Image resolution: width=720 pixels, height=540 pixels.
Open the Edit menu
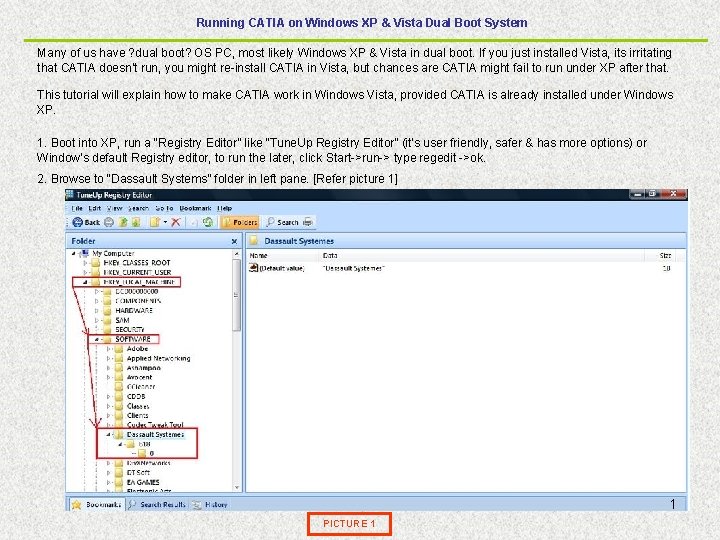[x=95, y=208]
